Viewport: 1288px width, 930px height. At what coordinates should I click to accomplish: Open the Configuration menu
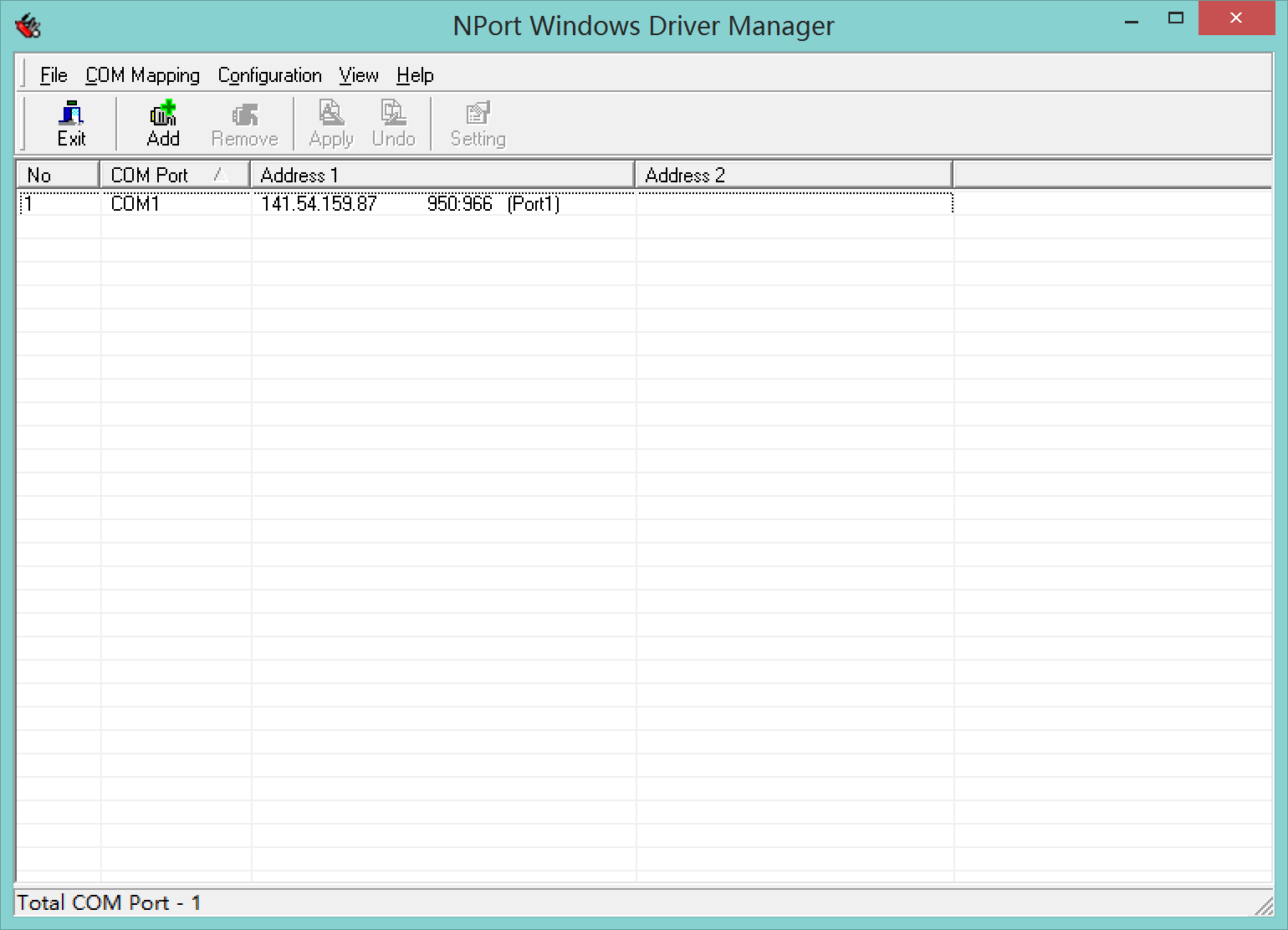point(269,75)
